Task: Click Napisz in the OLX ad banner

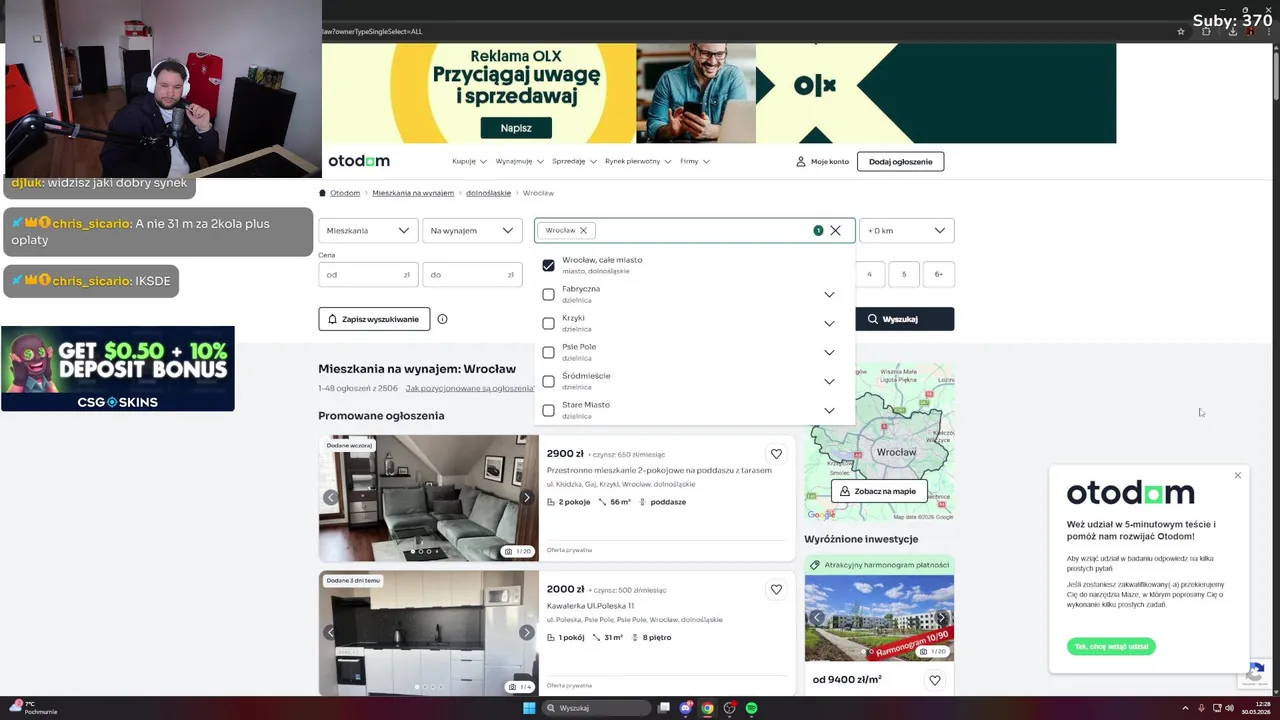Action: pos(516,128)
